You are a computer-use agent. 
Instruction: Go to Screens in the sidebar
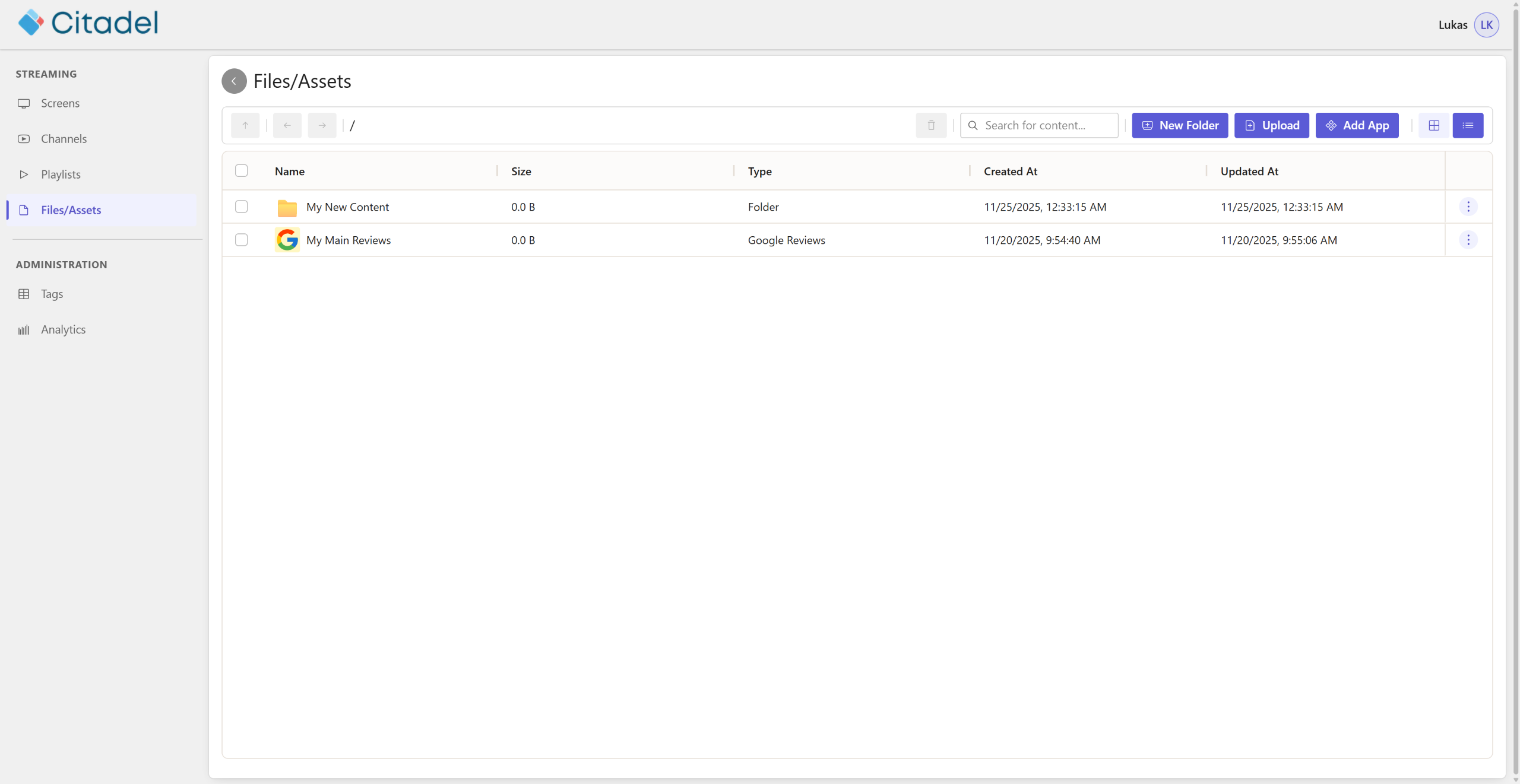(60, 103)
